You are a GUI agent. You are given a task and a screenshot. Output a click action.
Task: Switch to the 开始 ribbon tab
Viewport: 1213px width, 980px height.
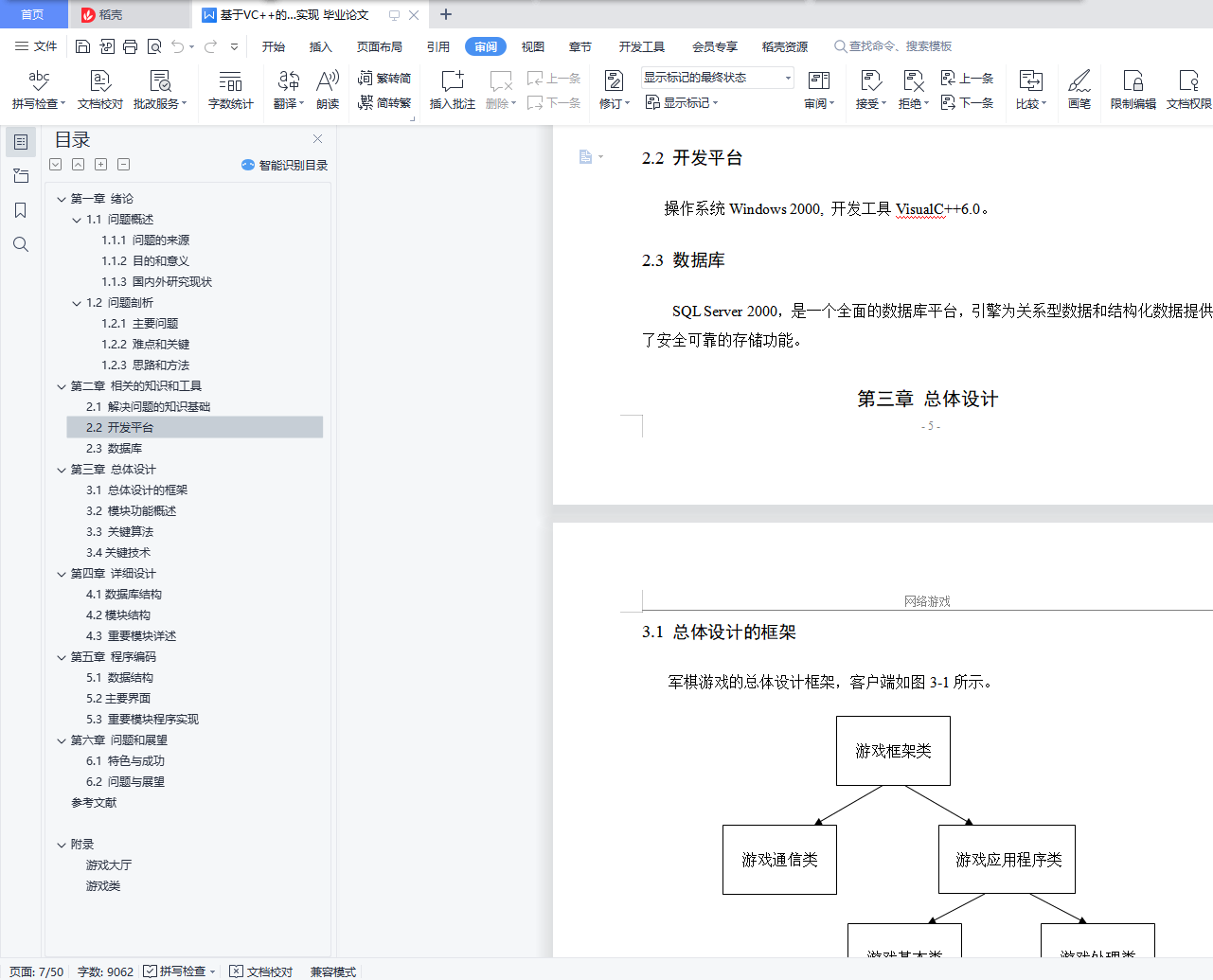pyautogui.click(x=274, y=46)
